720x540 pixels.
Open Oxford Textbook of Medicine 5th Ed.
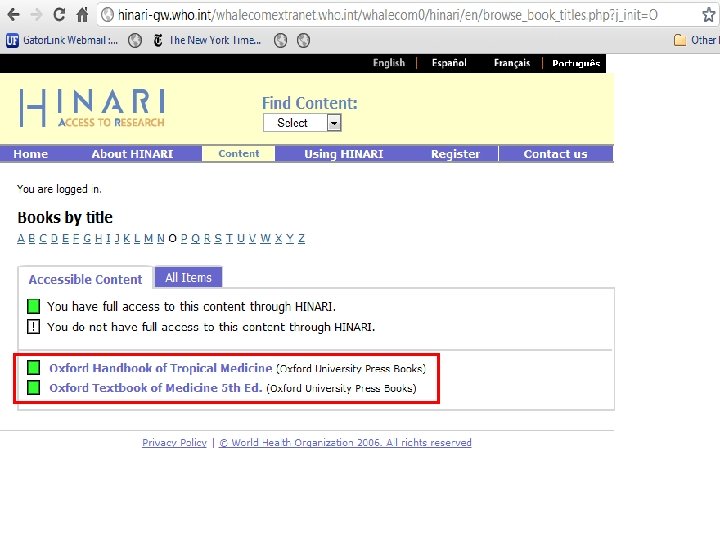[x=156, y=388]
